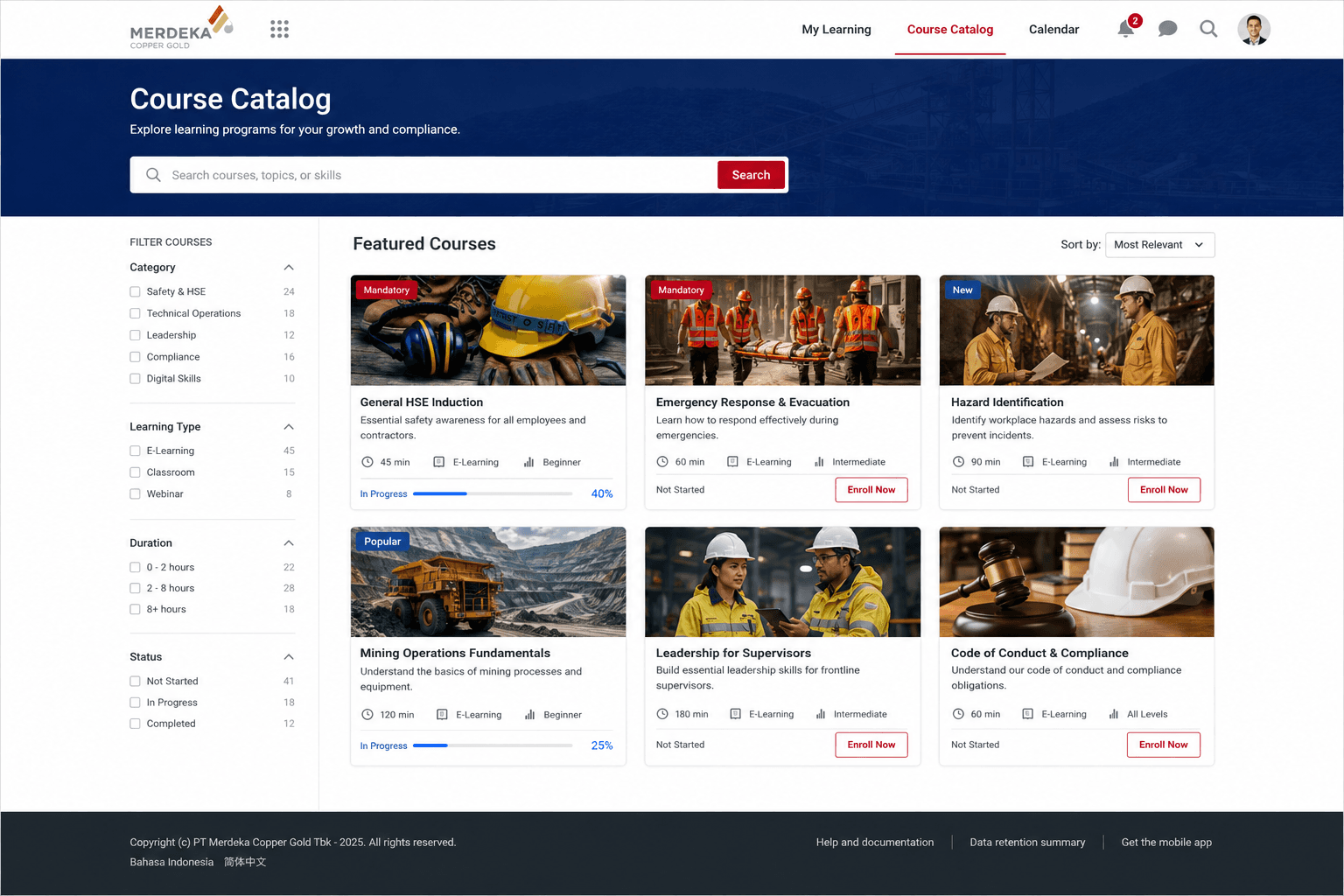
Task: Go to the My Learning tab
Action: (x=836, y=30)
